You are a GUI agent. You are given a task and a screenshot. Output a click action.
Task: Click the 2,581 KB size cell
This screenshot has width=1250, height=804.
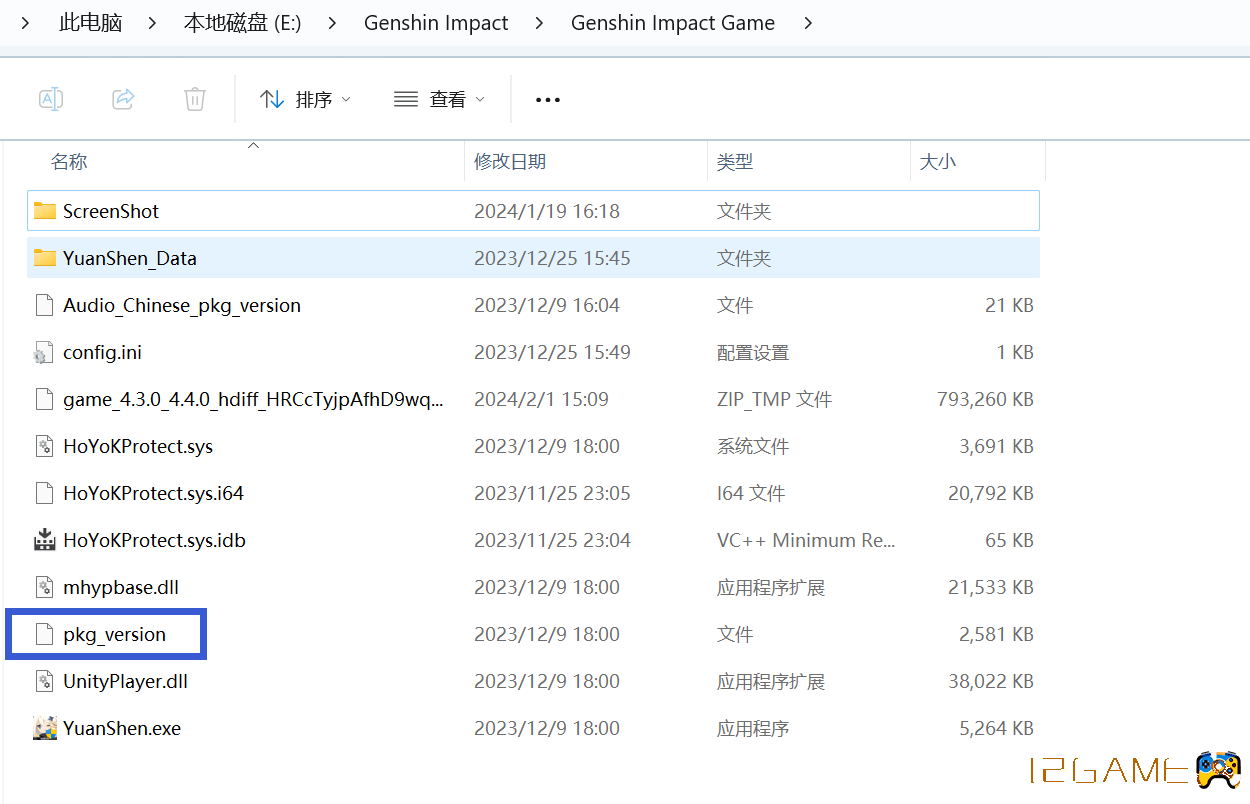996,634
